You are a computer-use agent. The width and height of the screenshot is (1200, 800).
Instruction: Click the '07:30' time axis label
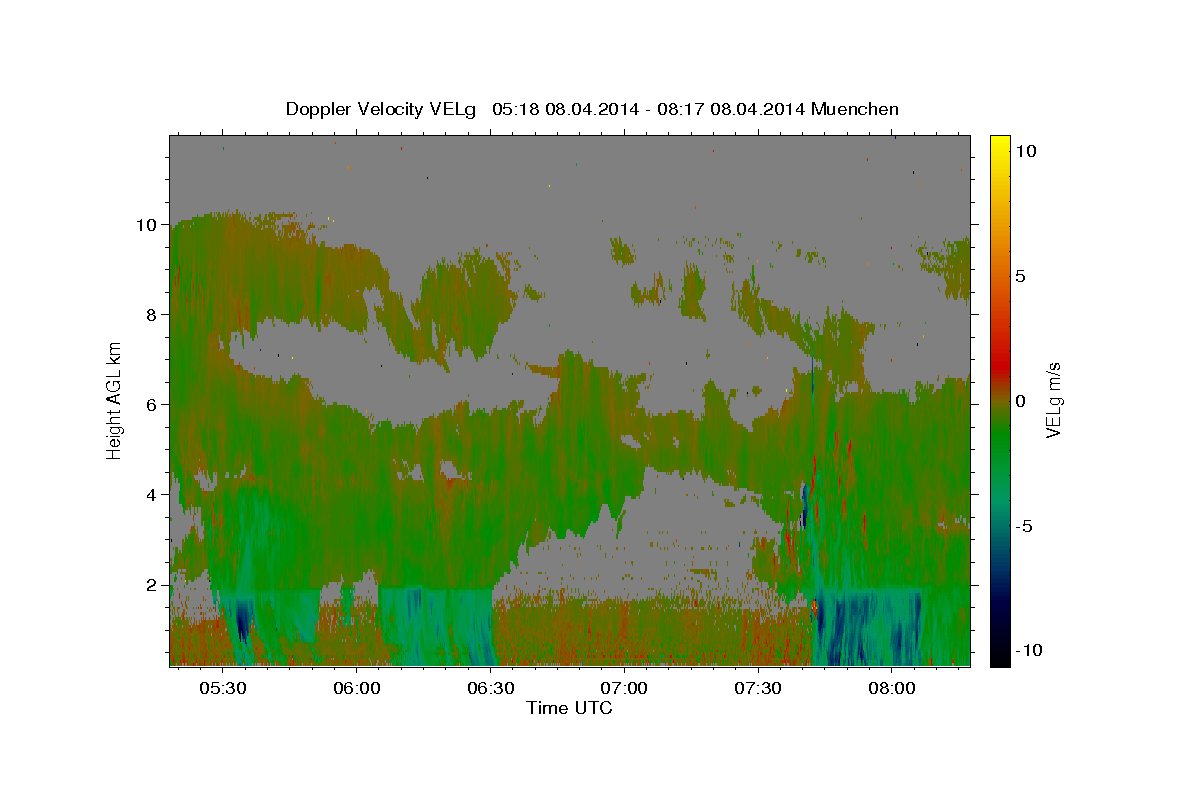coord(759,689)
